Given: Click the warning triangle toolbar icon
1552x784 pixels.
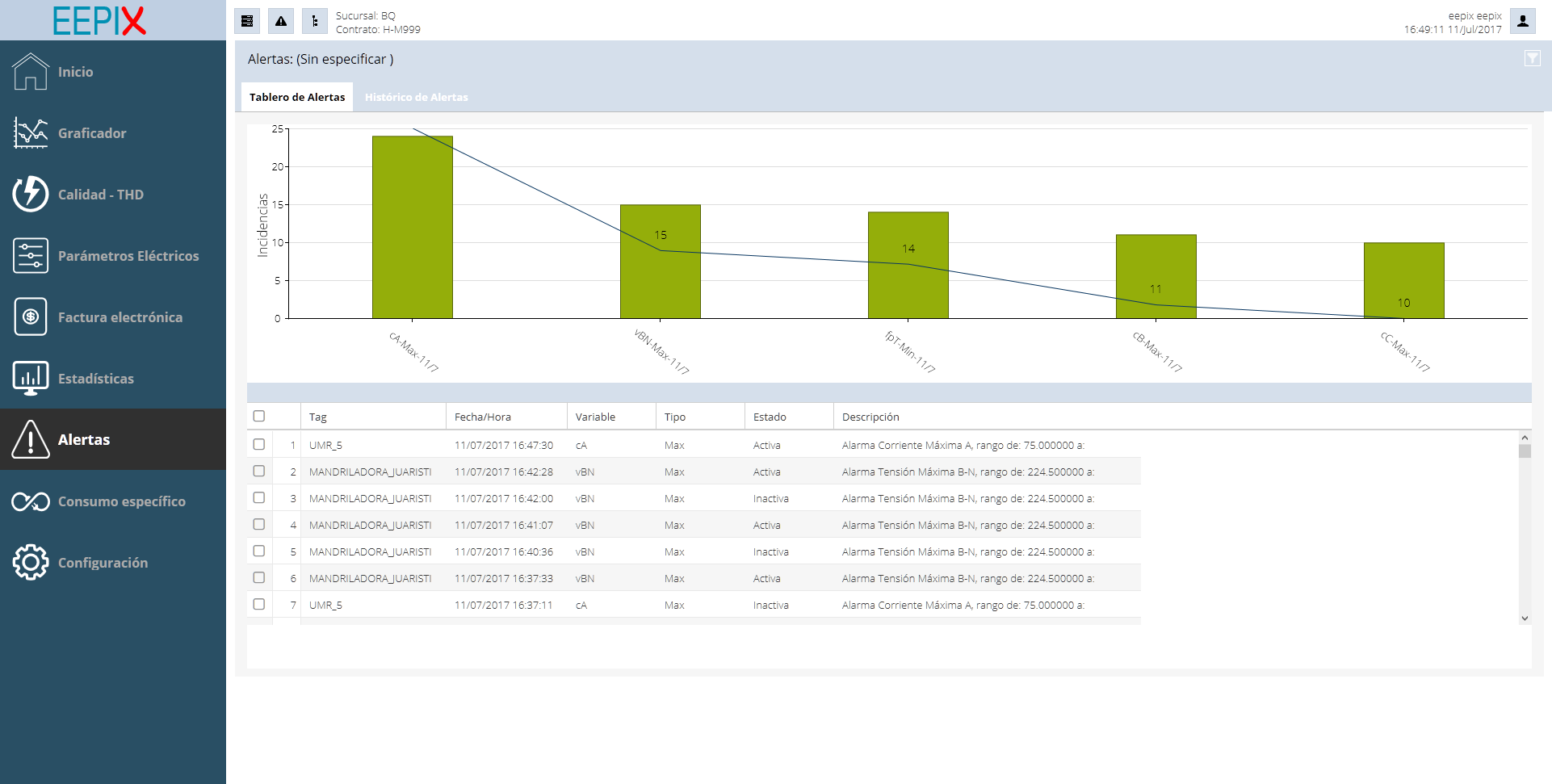Looking at the screenshot, I should pyautogui.click(x=281, y=21).
